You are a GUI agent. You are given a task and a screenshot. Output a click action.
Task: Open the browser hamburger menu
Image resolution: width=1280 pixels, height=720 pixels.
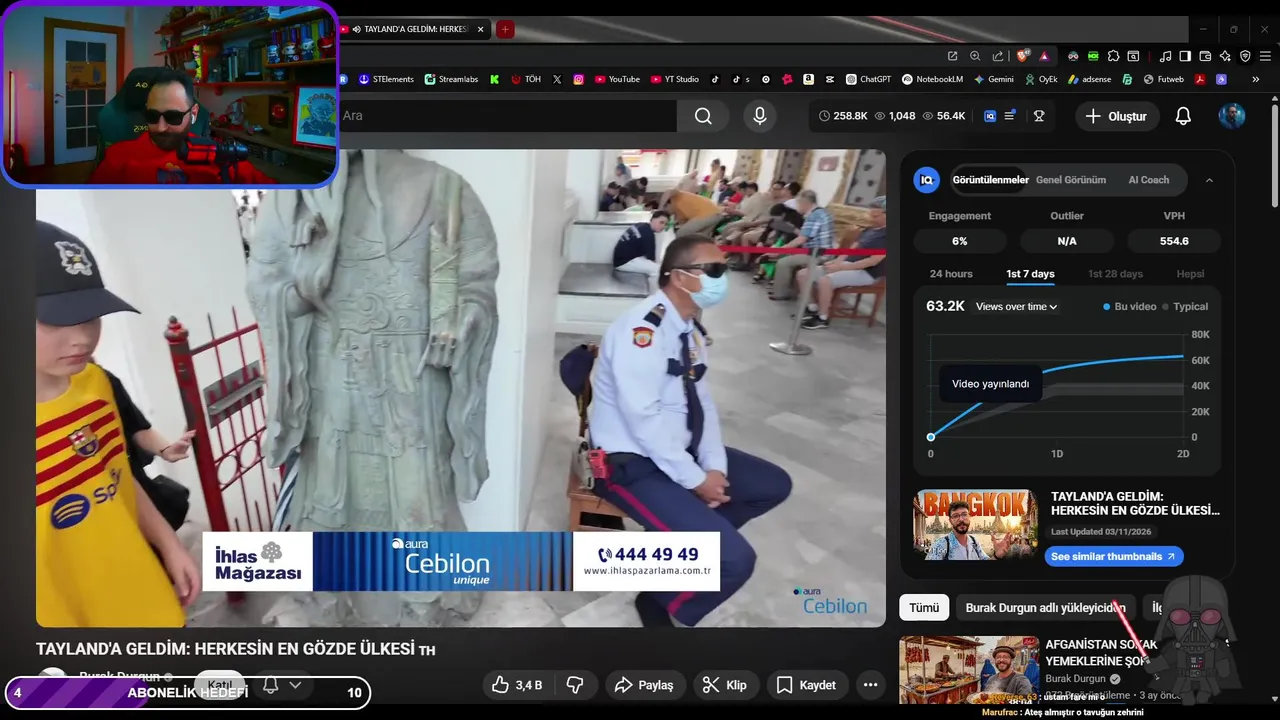coord(1266,56)
